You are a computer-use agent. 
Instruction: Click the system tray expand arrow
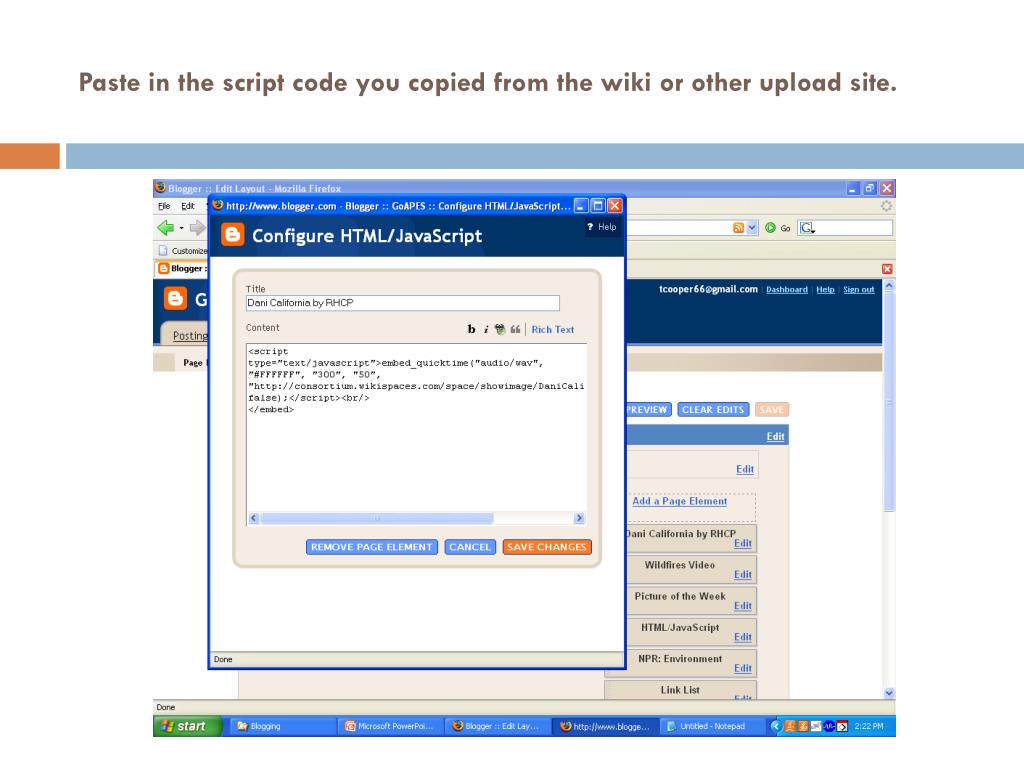click(775, 726)
